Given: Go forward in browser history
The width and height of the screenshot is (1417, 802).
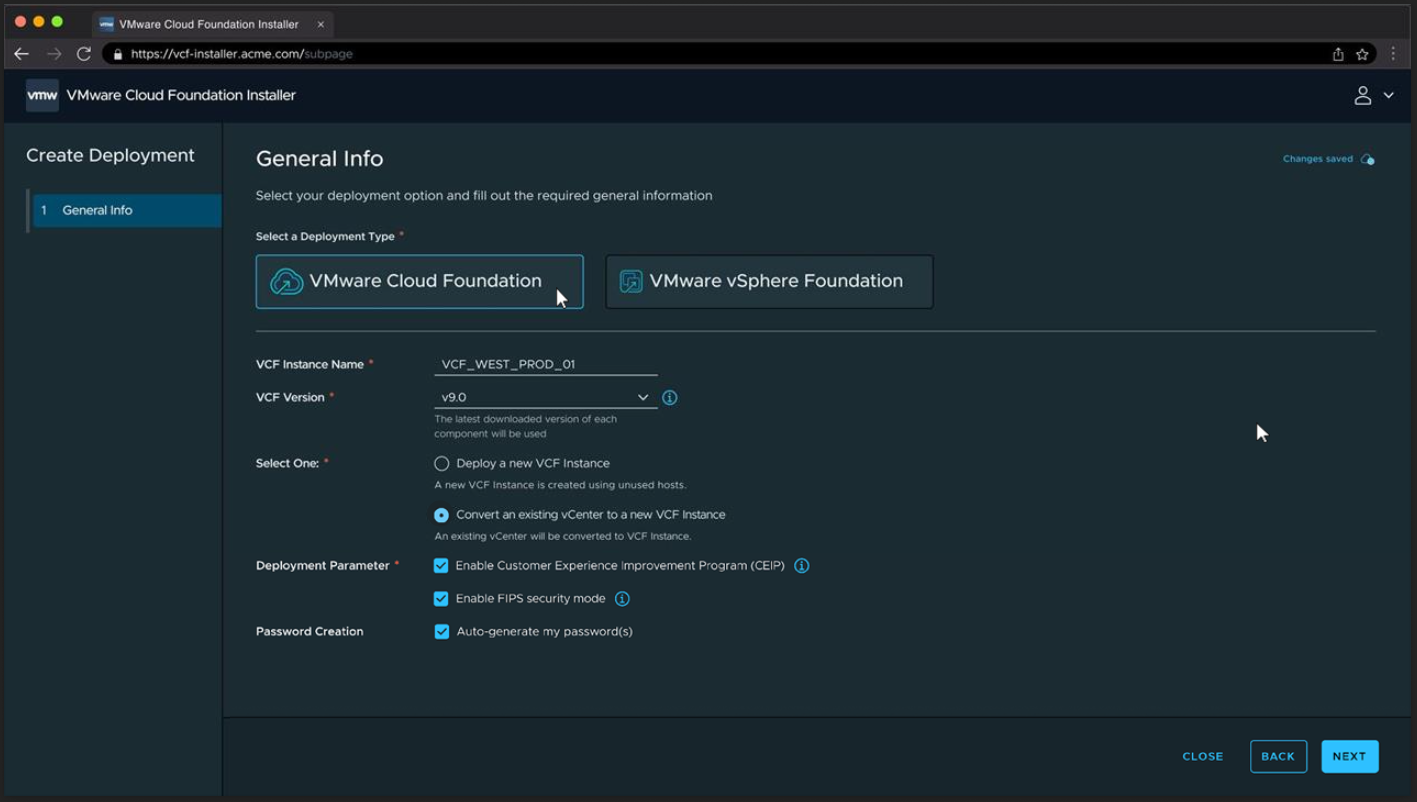Looking at the screenshot, I should [x=54, y=54].
